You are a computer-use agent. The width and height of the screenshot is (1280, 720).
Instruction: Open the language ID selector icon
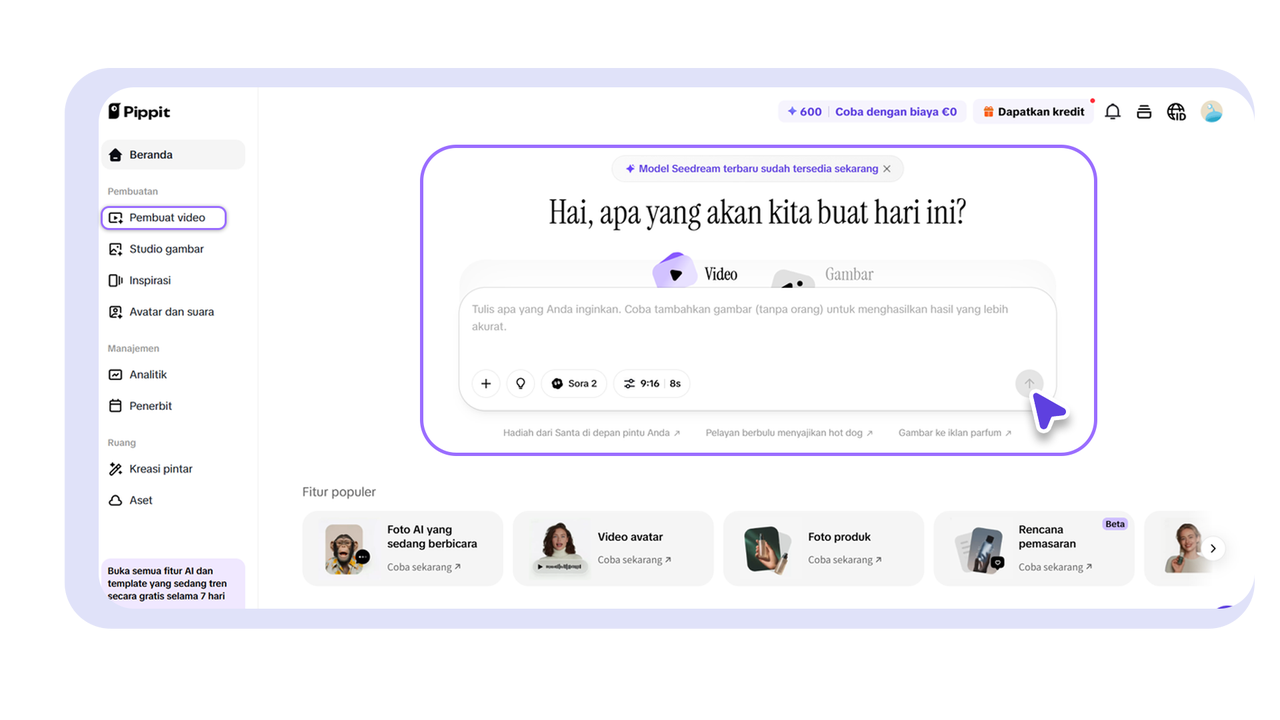[x=1176, y=111]
